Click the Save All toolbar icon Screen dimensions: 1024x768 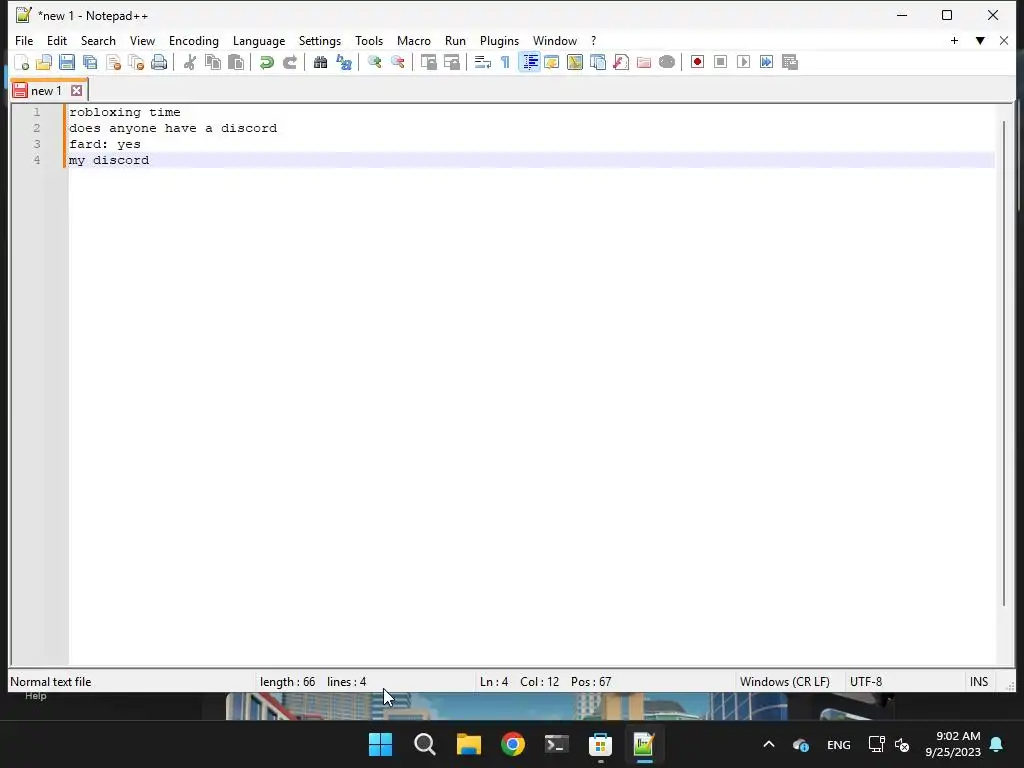pyautogui.click(x=90, y=62)
